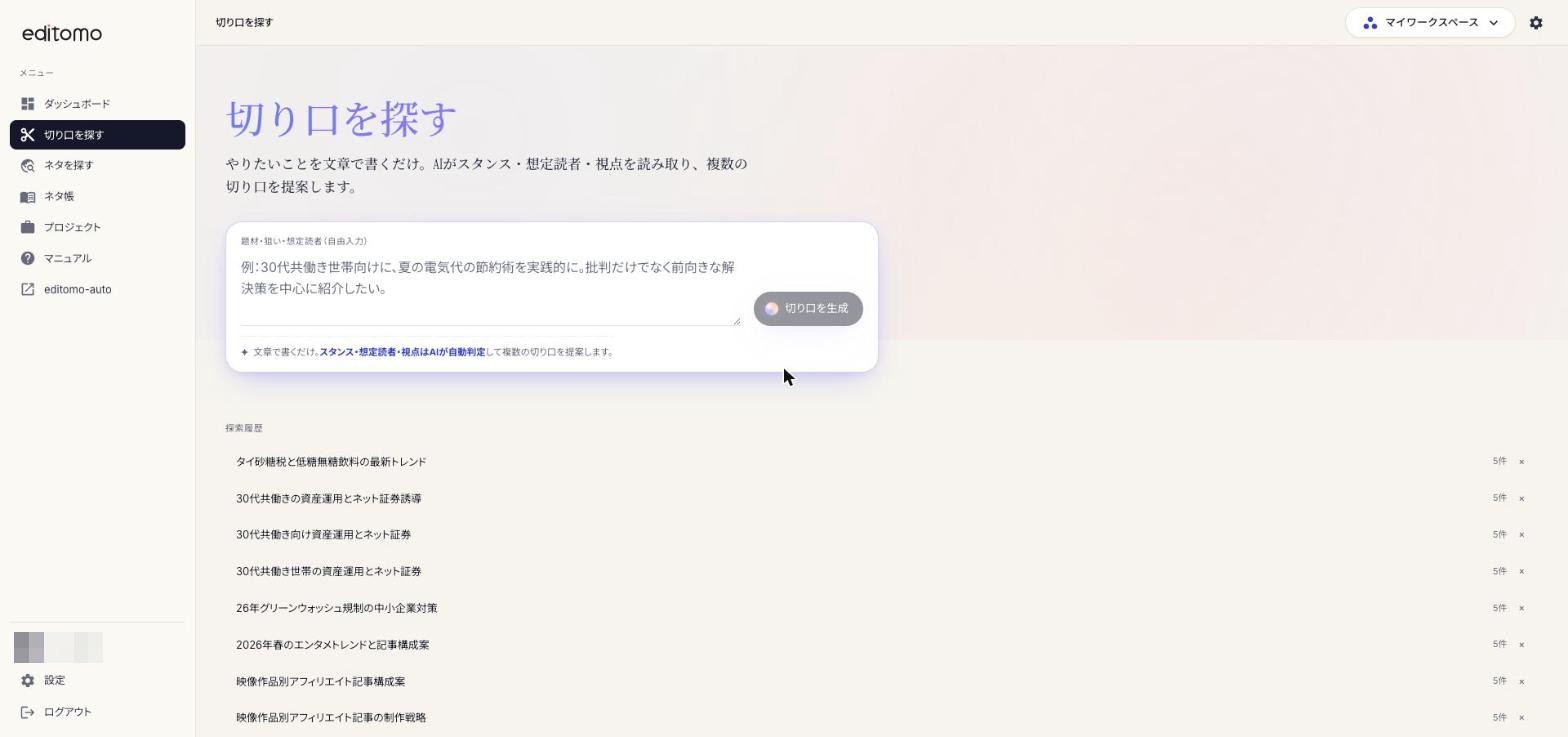Image resolution: width=1568 pixels, height=737 pixels.
Task: Click the scissors icon for 切り口を探す
Action: [x=28, y=135]
